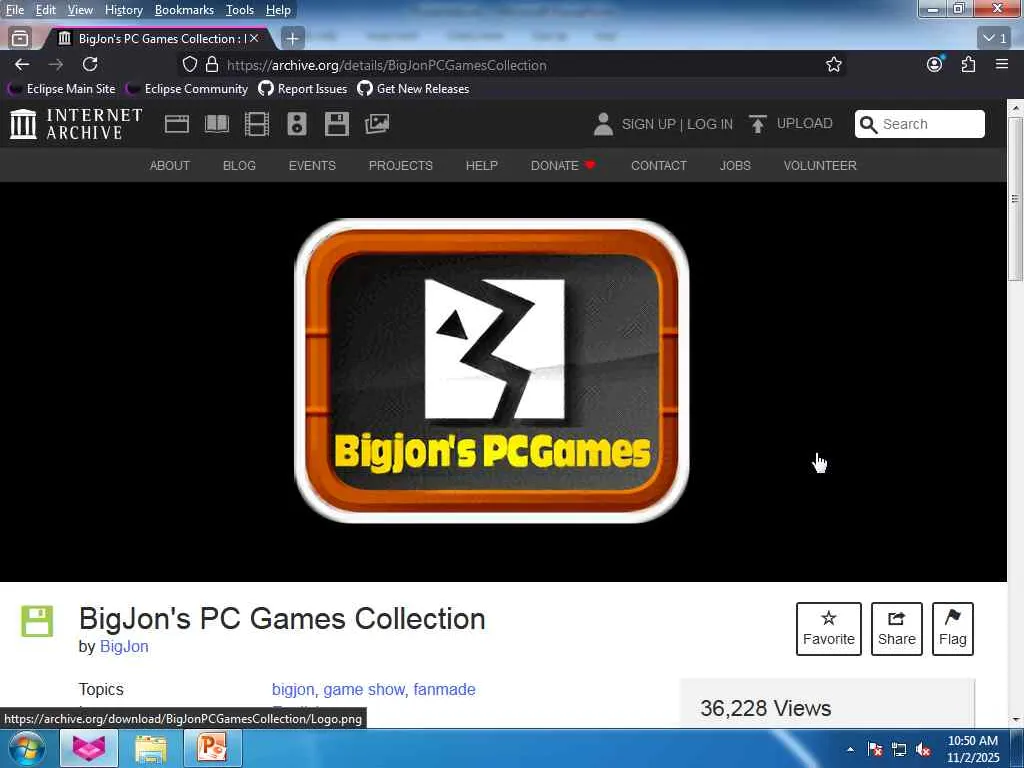Open the Get New Releases bookmark

(413, 89)
